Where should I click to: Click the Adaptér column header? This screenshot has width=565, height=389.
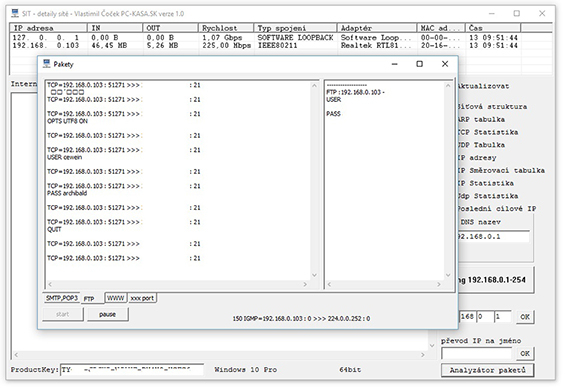[x=377, y=28]
